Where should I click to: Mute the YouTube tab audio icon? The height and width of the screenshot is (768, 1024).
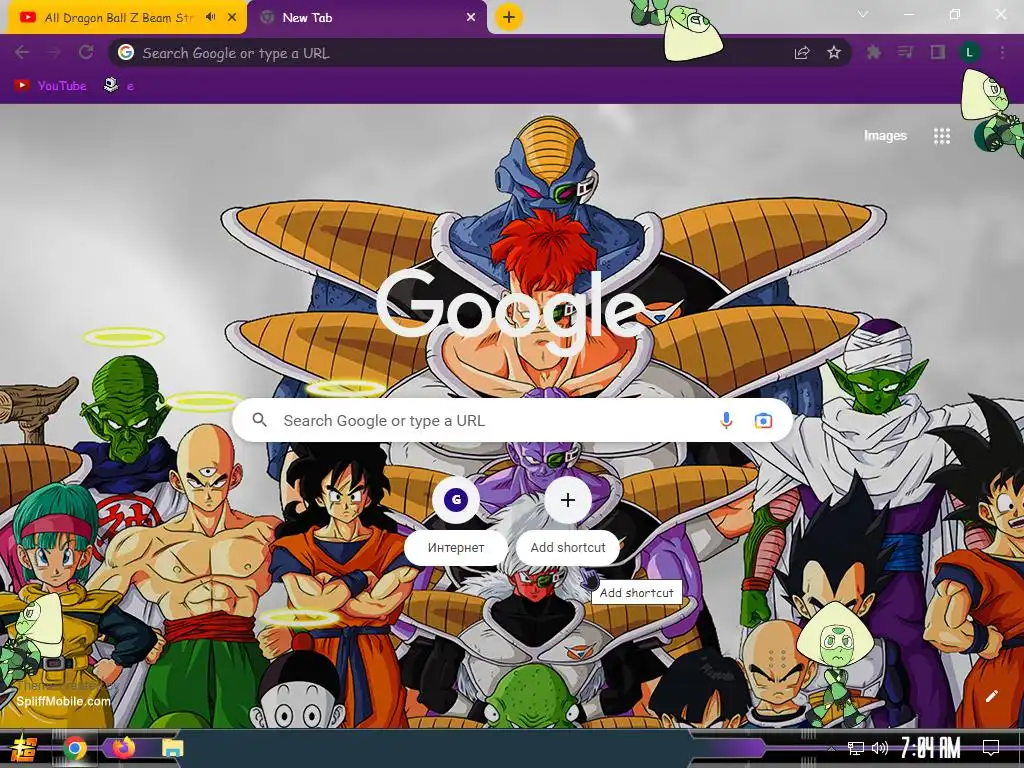point(210,17)
